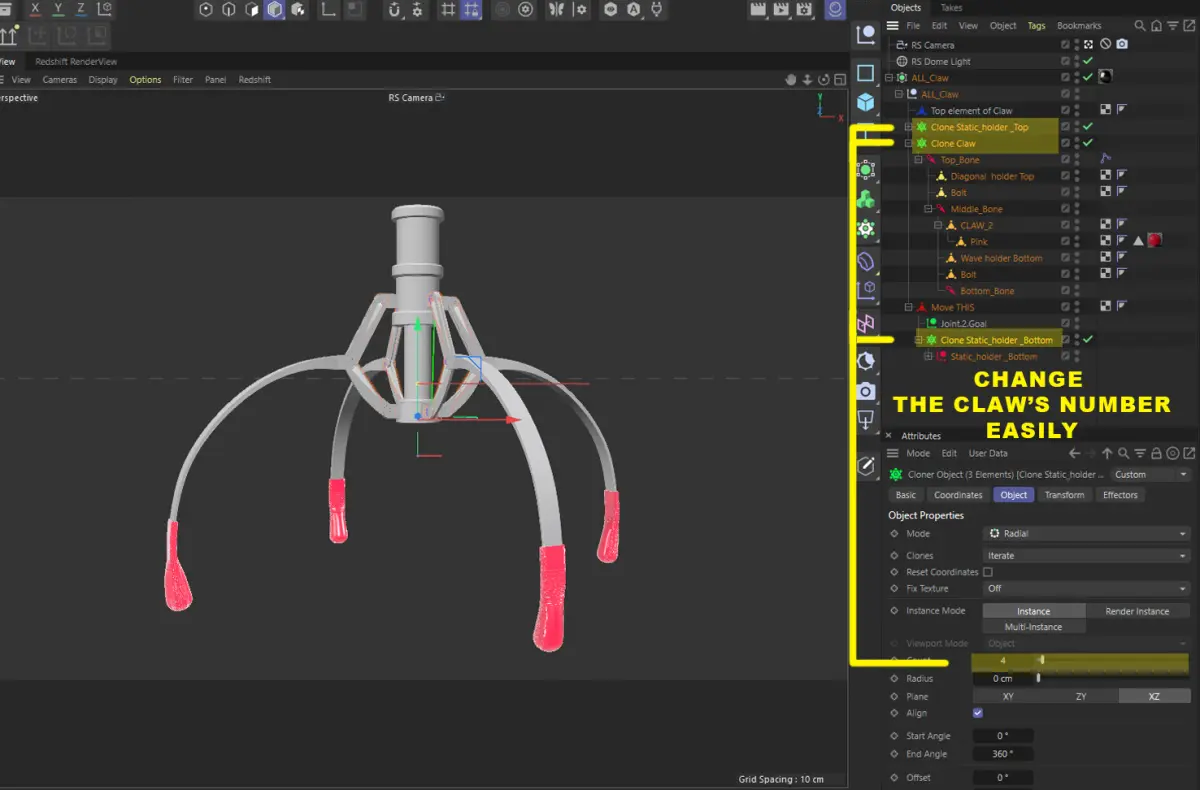Select the Camera tool in side palette
Viewport: 1200px width, 790px height.
(866, 391)
